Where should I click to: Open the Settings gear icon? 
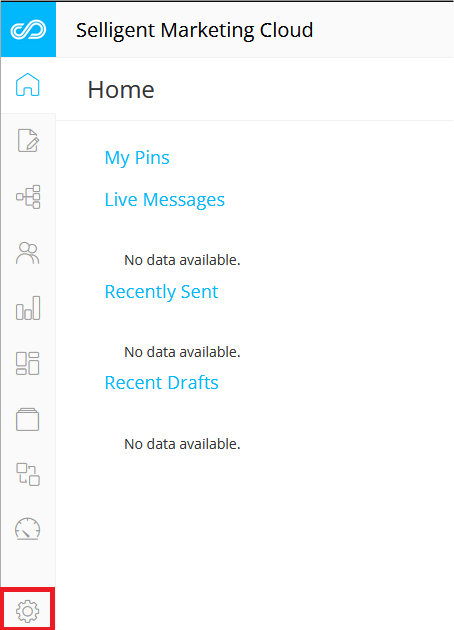(x=28, y=611)
